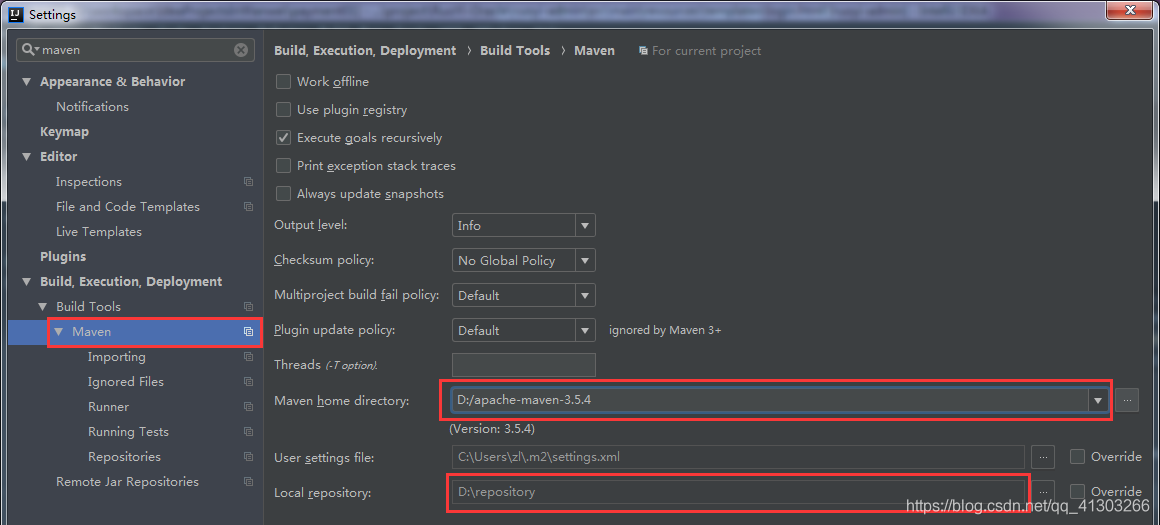Click the project-level icon next to Runner

click(249, 407)
